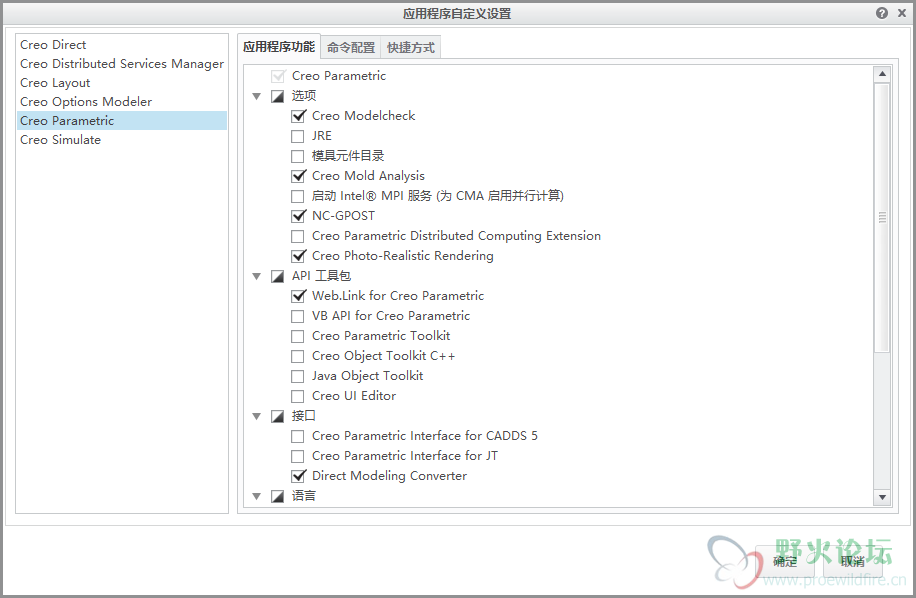Uncheck Direct Modeling Converter

pos(298,476)
